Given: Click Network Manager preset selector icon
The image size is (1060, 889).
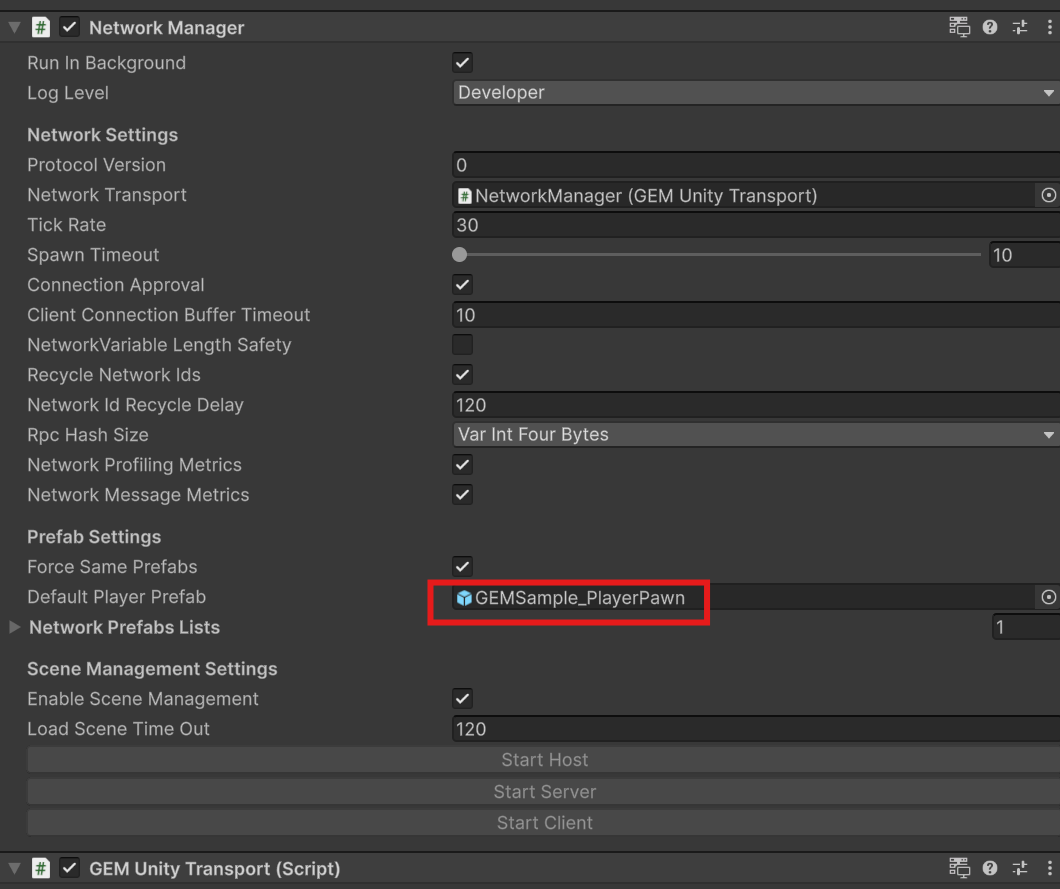Looking at the screenshot, I should [1019, 28].
